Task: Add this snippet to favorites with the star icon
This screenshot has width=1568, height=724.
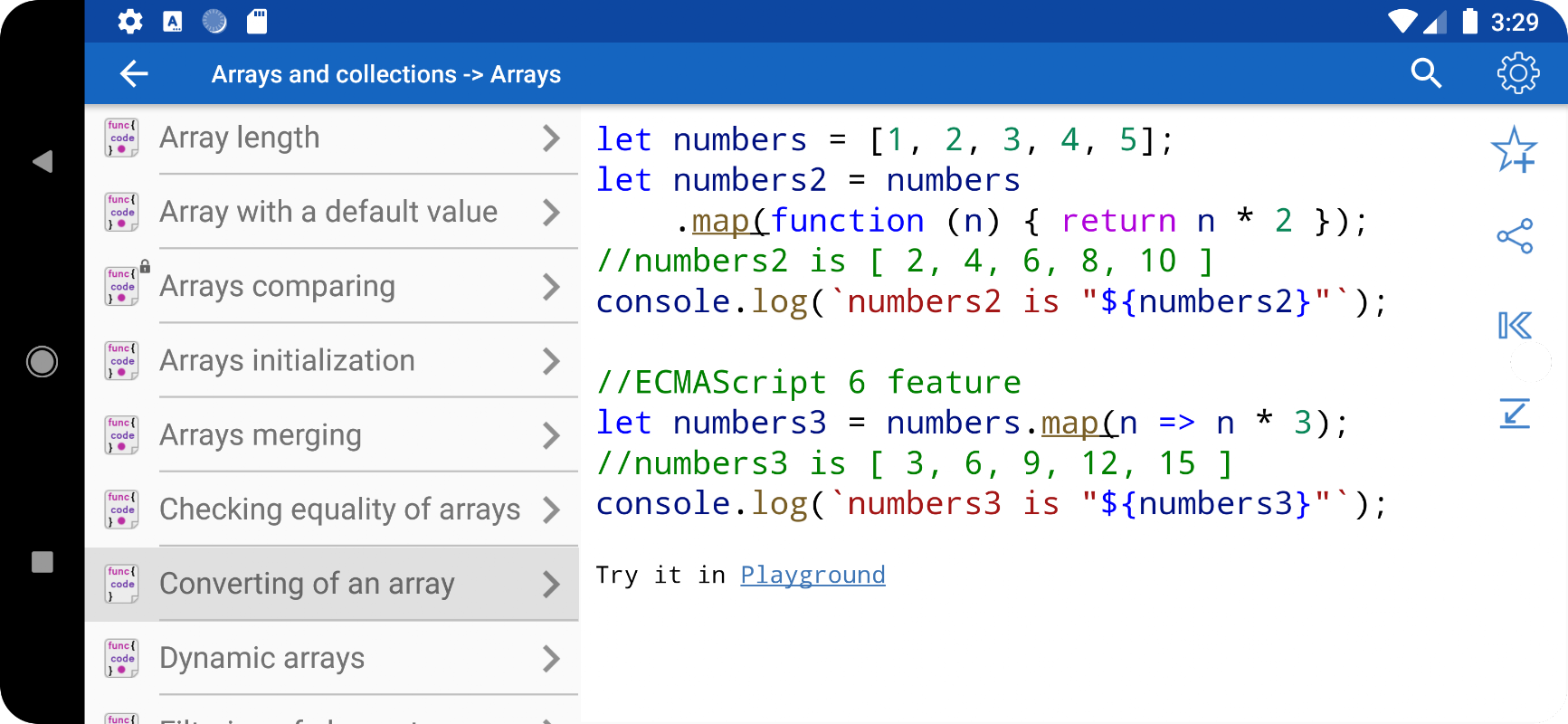Action: 1515,149
